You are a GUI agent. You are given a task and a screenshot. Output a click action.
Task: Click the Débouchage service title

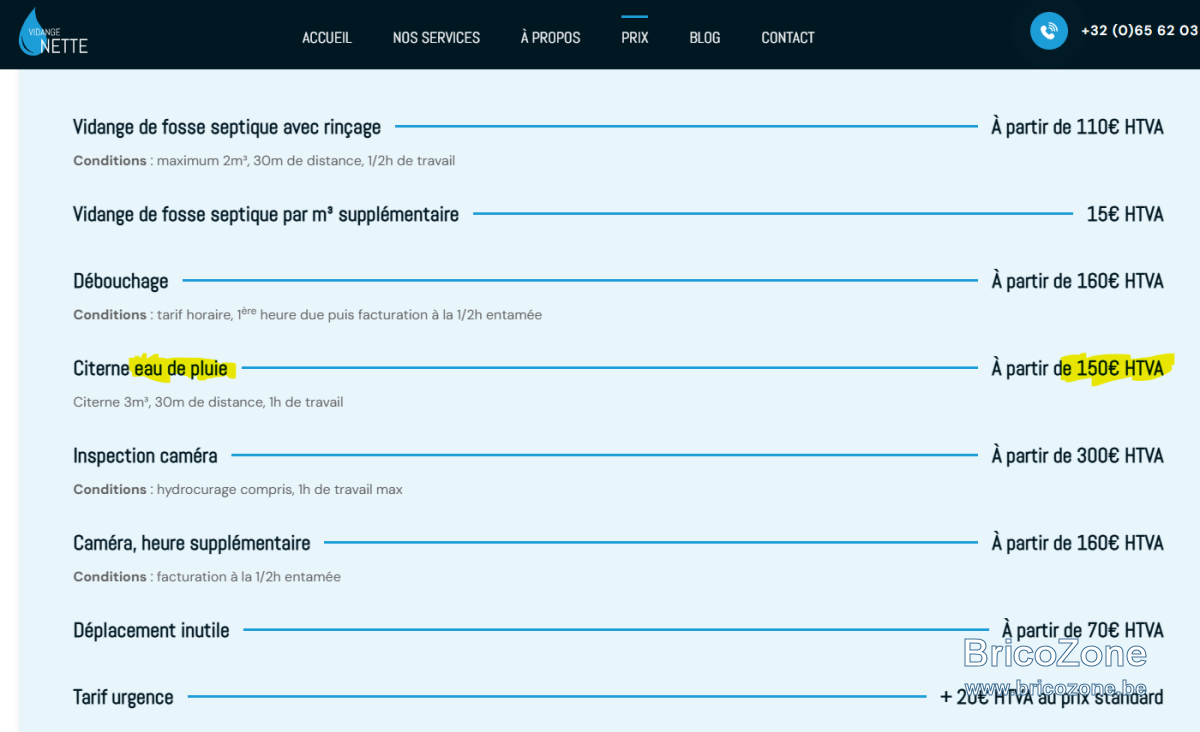(121, 281)
